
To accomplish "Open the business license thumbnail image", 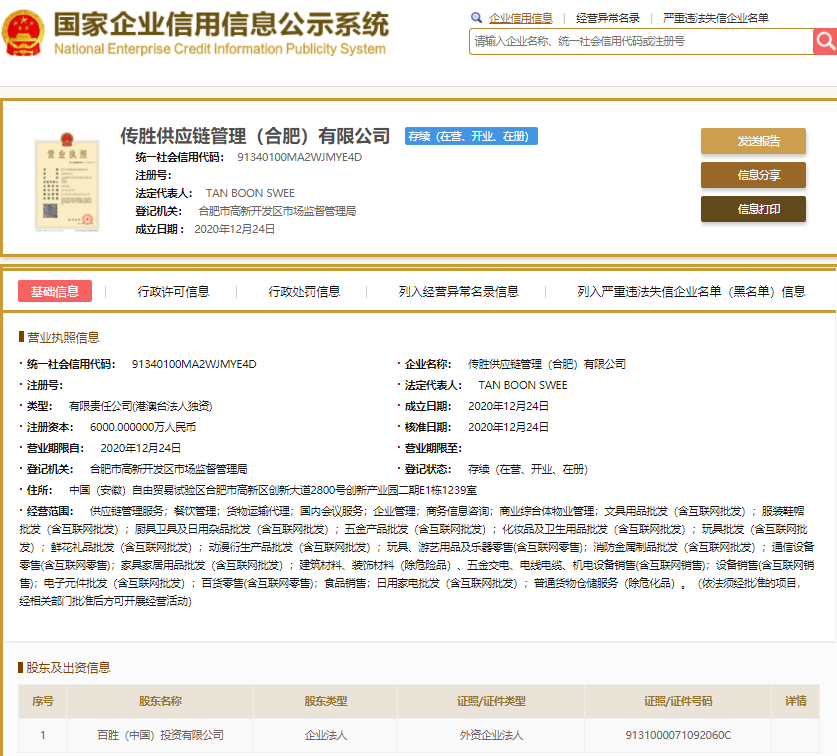I will point(67,183).
